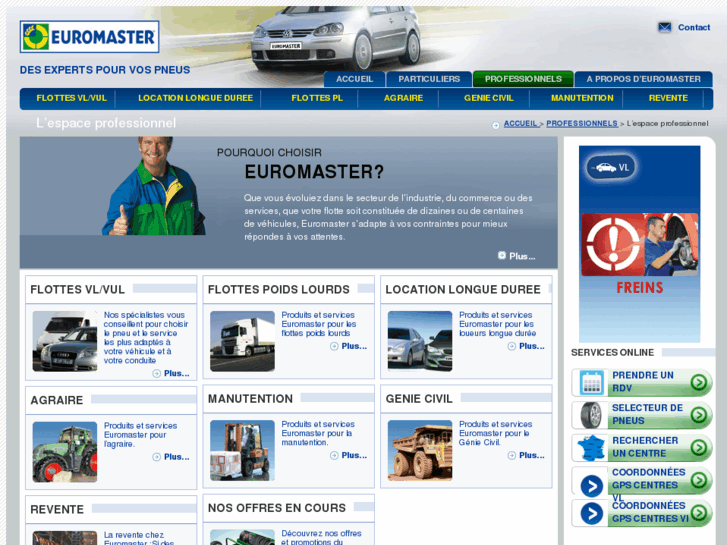Viewport: 727px width, 545px height.
Task: Click the Manutention forklift thumbnail
Action: pyautogui.click(x=242, y=450)
